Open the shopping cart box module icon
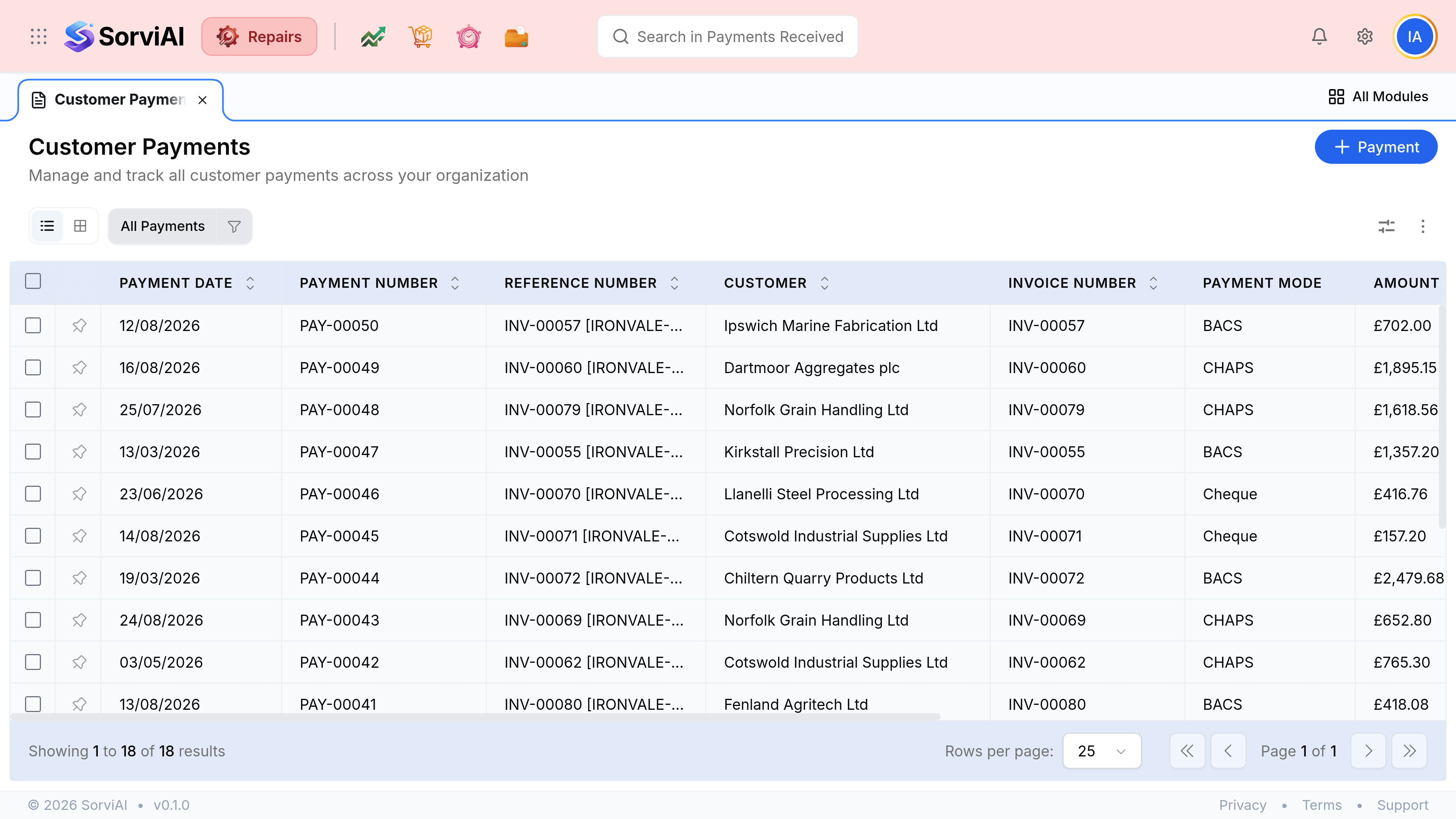The height and width of the screenshot is (819, 1456). (x=420, y=37)
